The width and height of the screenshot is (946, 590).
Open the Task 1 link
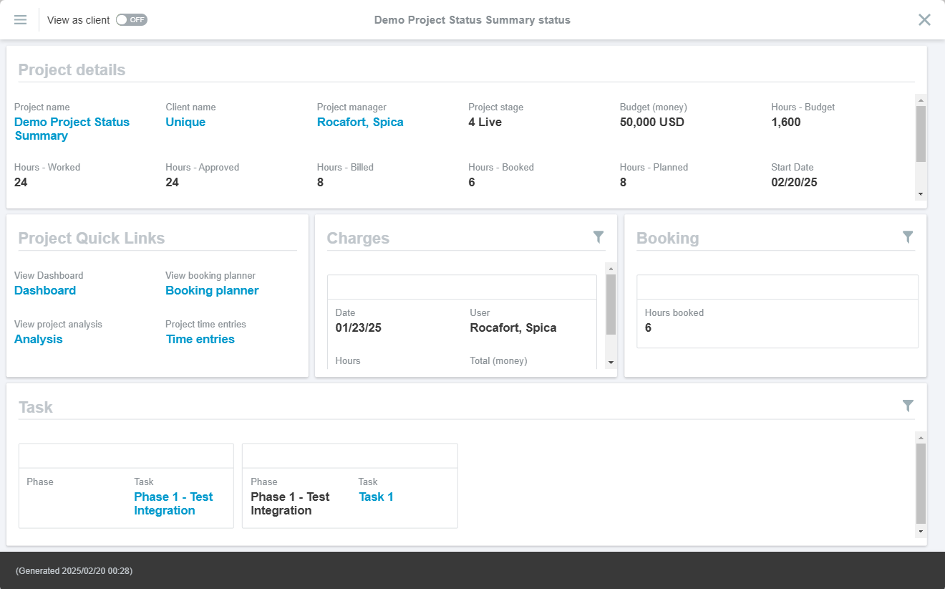376,497
